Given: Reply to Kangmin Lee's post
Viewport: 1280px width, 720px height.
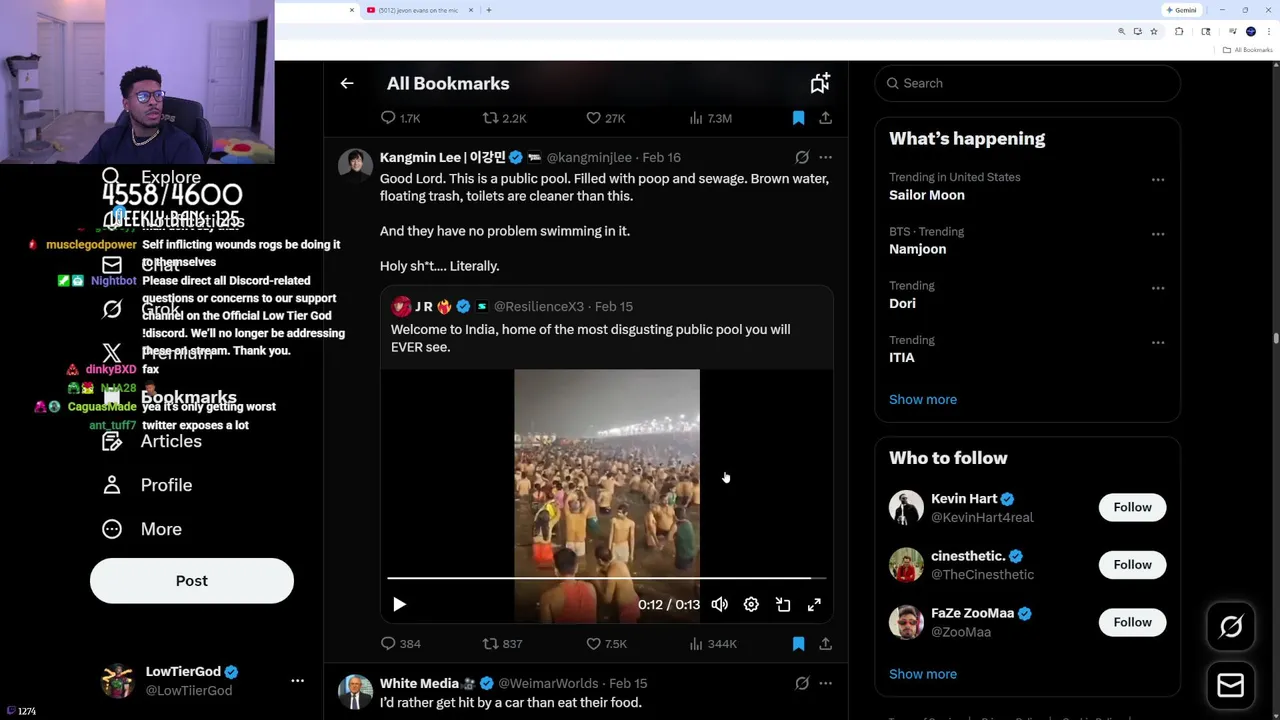Looking at the screenshot, I should point(388,644).
